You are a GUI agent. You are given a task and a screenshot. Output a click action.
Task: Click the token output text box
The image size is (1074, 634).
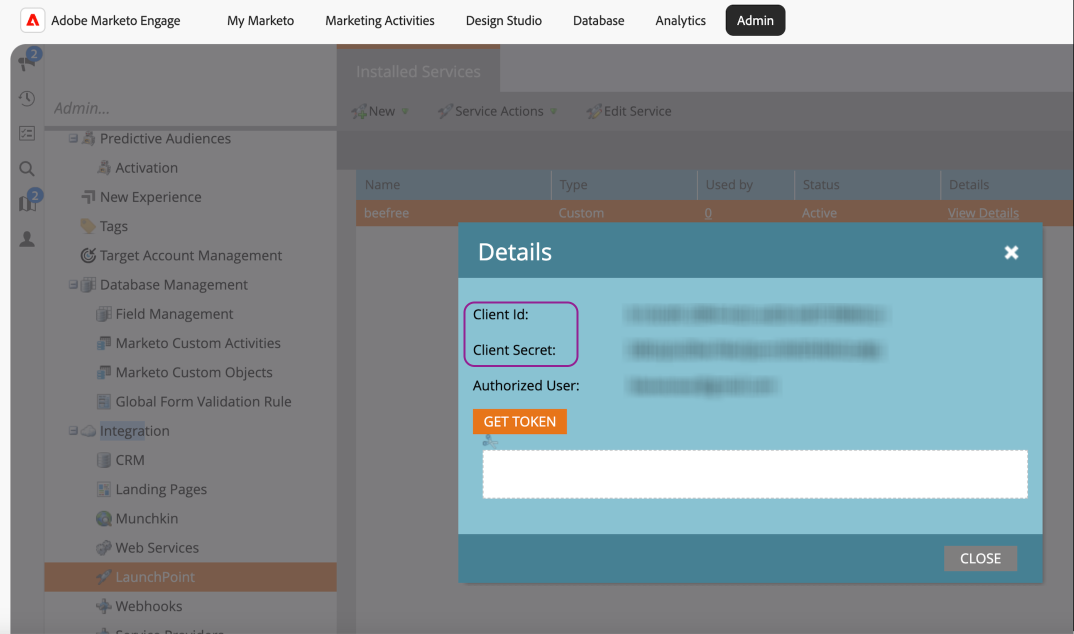click(755, 474)
